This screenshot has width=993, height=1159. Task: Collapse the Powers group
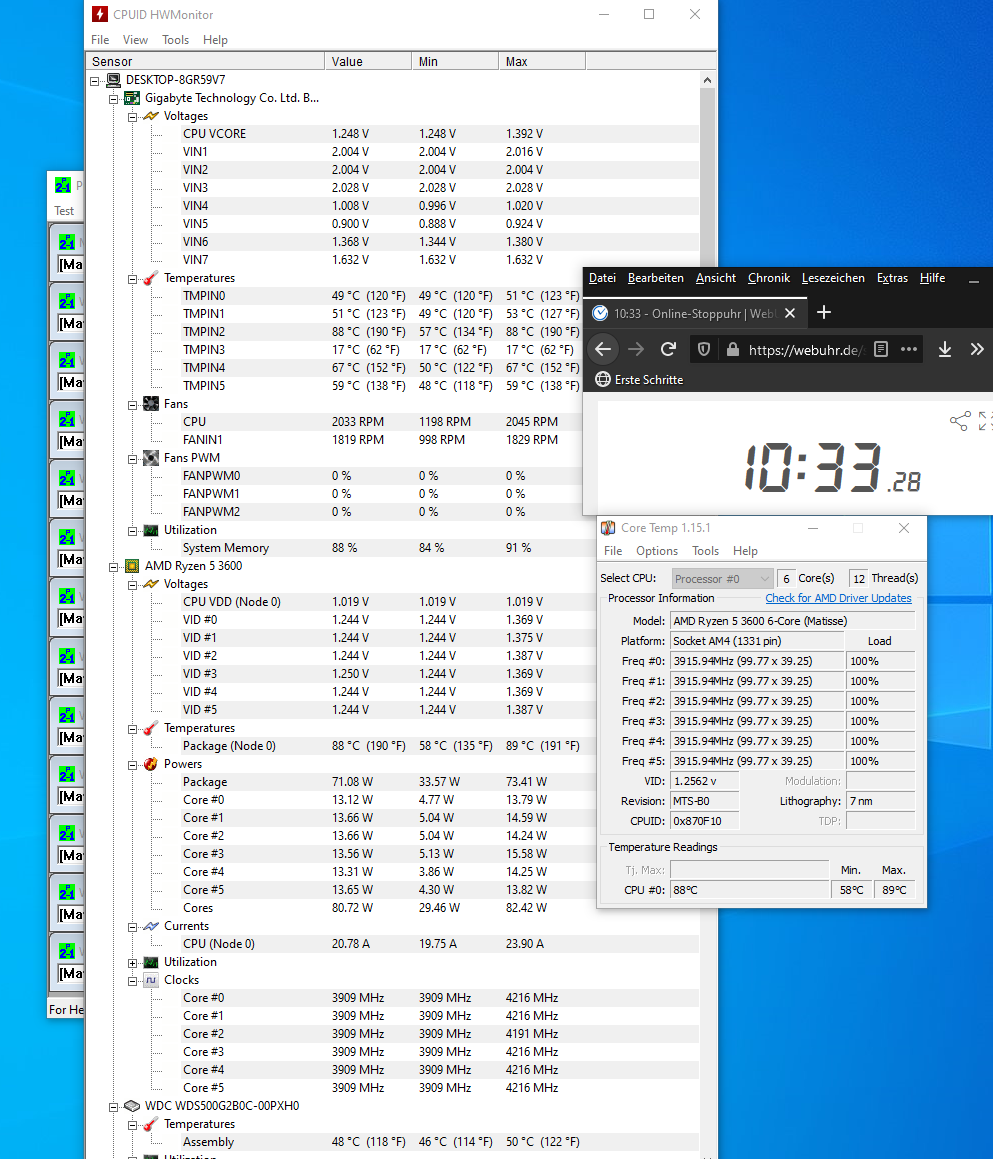132,765
